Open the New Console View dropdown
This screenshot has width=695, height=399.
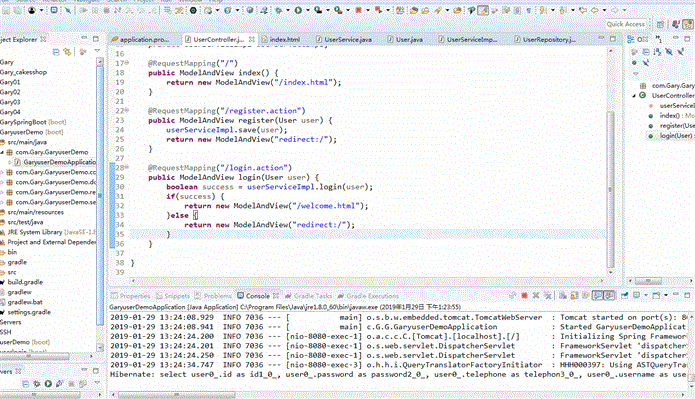tap(665, 295)
